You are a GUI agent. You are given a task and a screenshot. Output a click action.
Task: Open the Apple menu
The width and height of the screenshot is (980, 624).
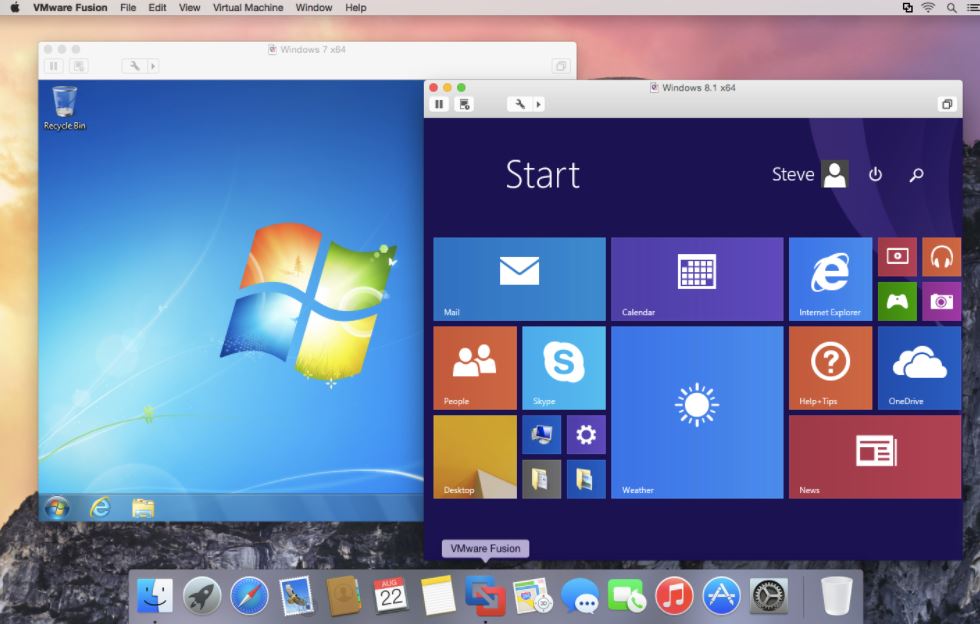click(x=15, y=8)
